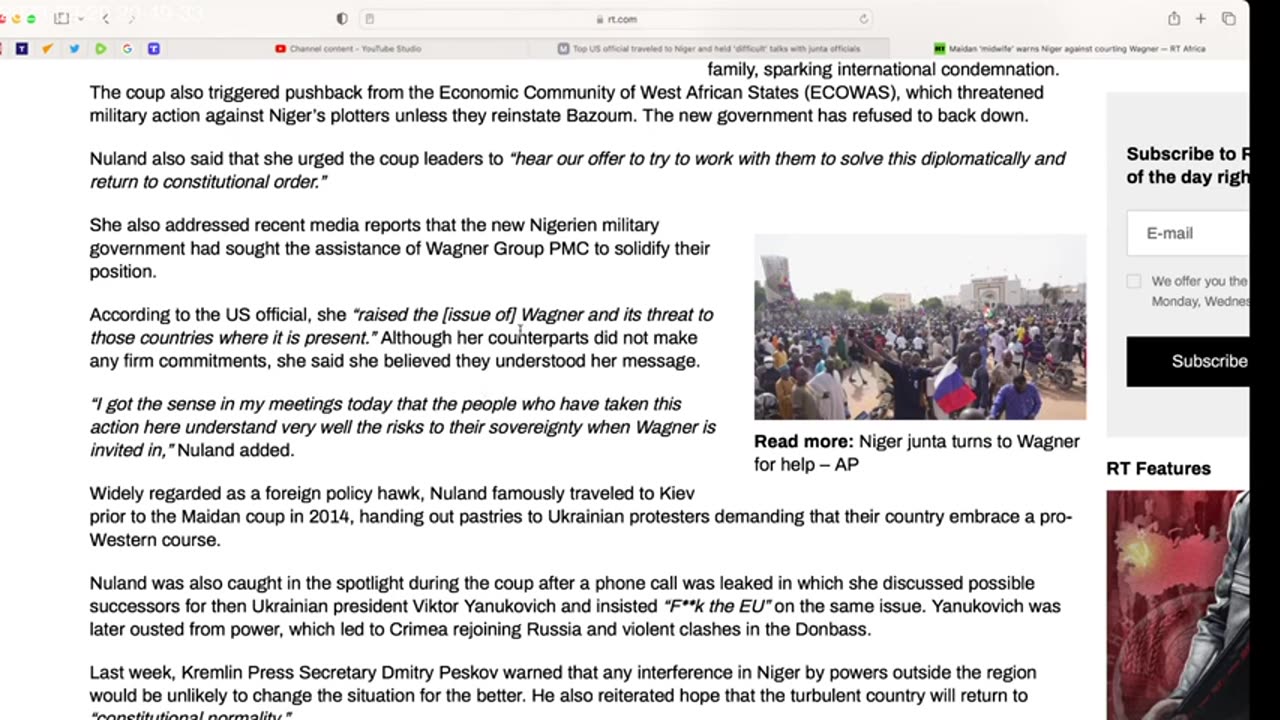Show the tab overview icon
This screenshot has width=1280, height=720.
(1228, 19)
